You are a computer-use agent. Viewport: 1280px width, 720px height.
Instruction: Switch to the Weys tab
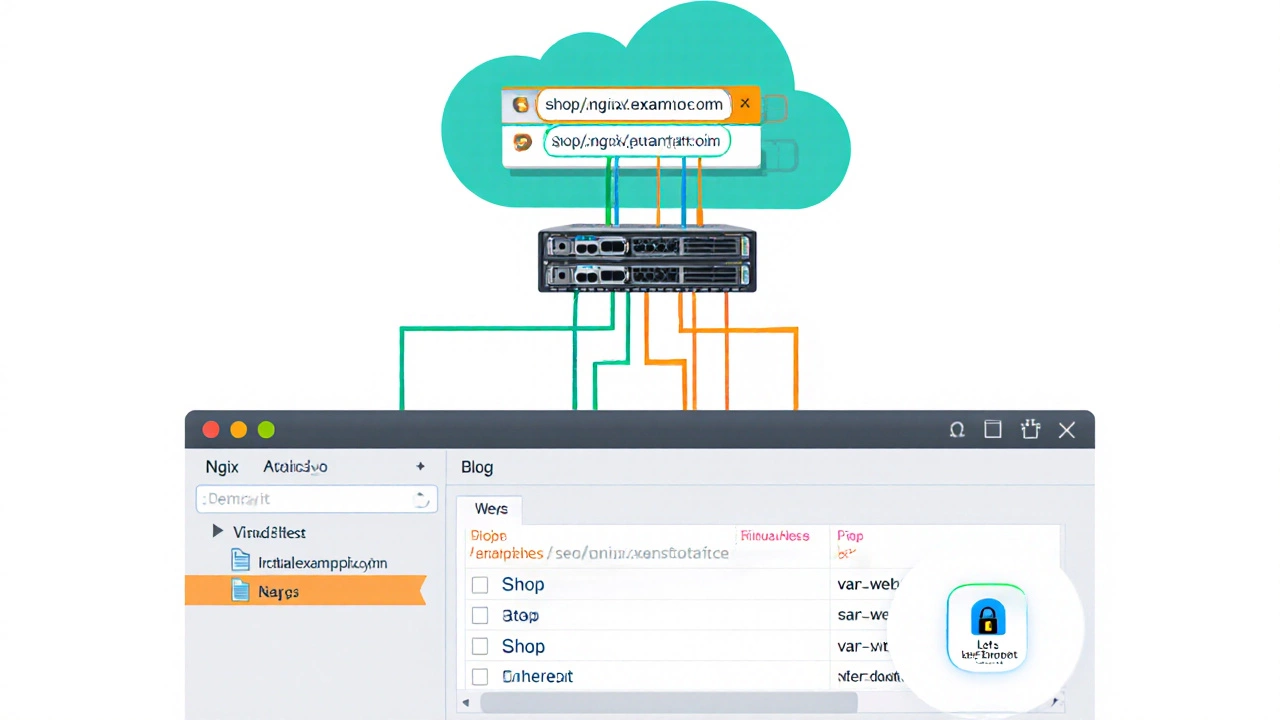pos(491,509)
